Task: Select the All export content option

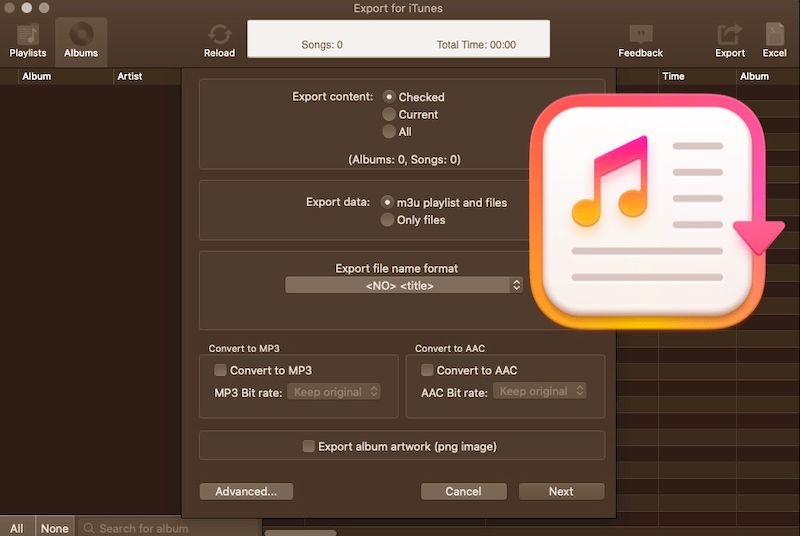Action: pyautogui.click(x=389, y=131)
